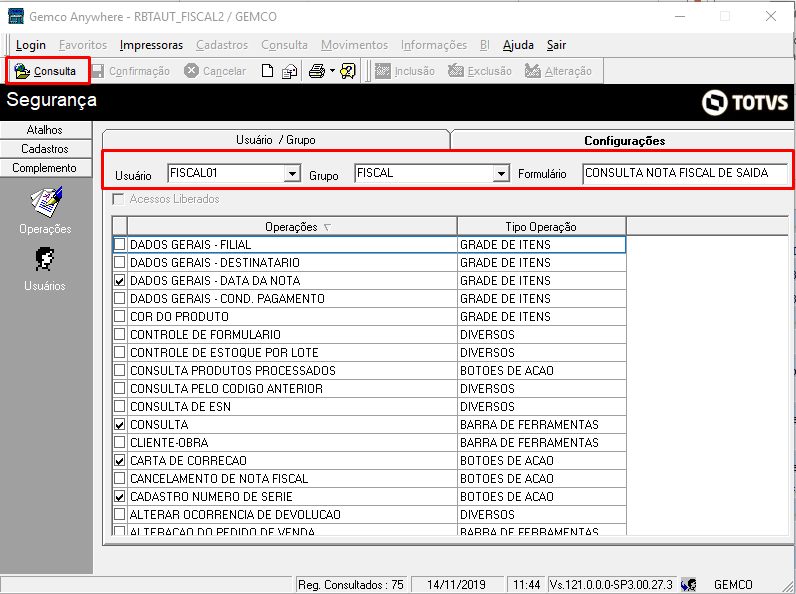Uncheck CARTA DE CORRECAO checkbox
796x594 pixels.
point(119,460)
